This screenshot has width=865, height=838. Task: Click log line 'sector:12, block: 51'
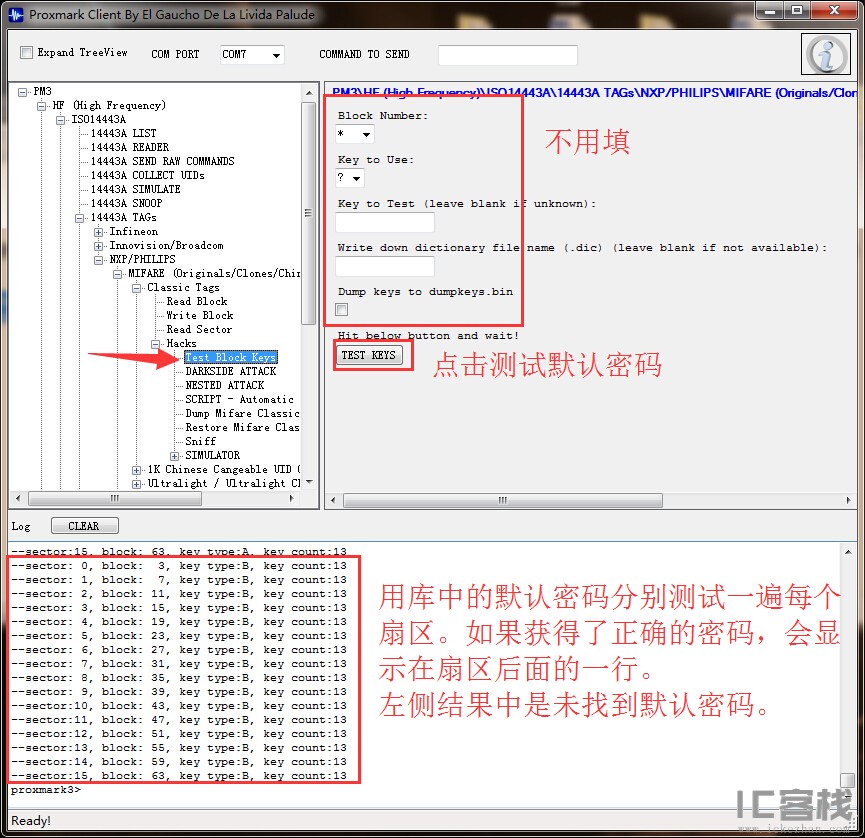(179, 734)
